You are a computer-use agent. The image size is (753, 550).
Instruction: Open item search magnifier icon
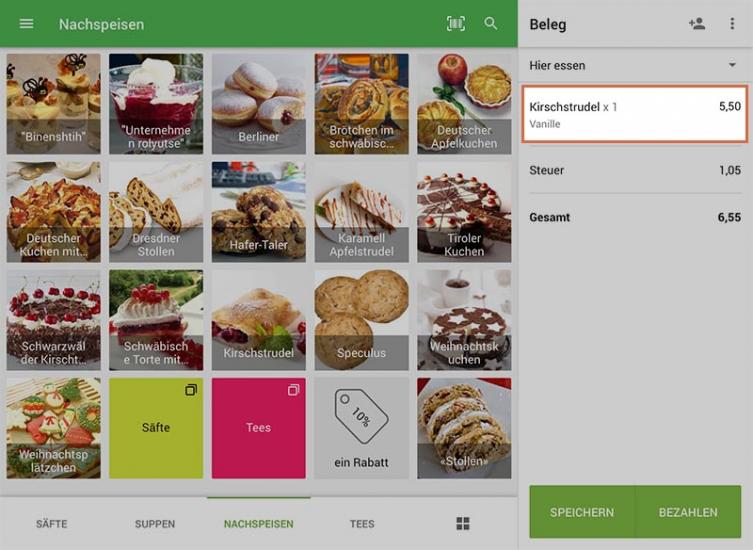point(490,24)
